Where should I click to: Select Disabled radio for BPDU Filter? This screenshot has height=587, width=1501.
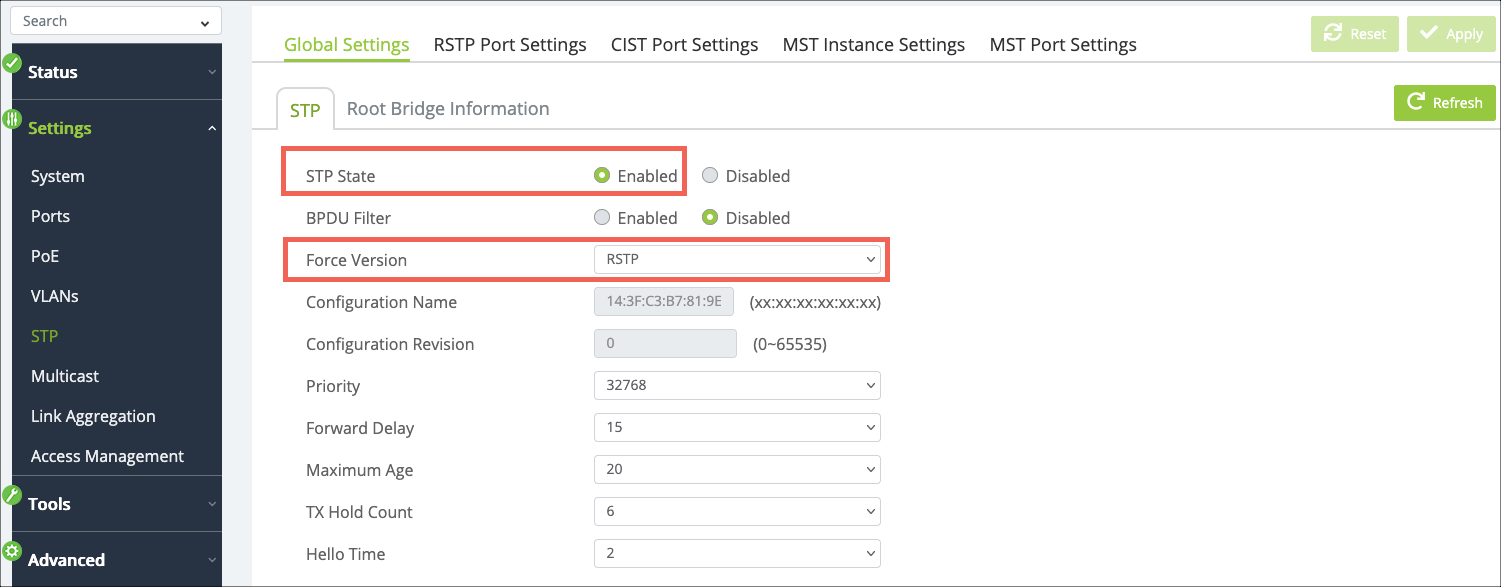tap(710, 218)
